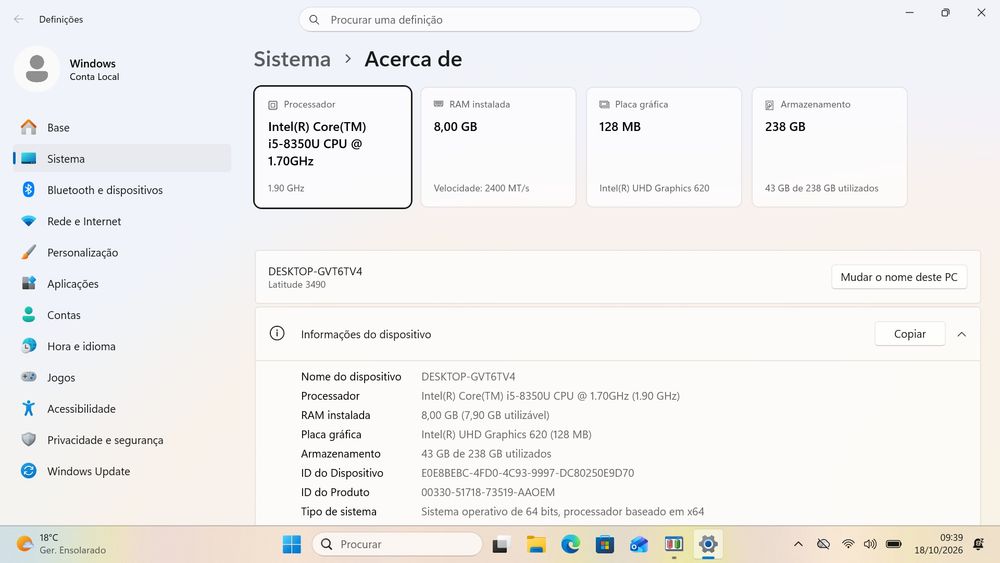Open Microsoft Store from the taskbar

coord(605,545)
